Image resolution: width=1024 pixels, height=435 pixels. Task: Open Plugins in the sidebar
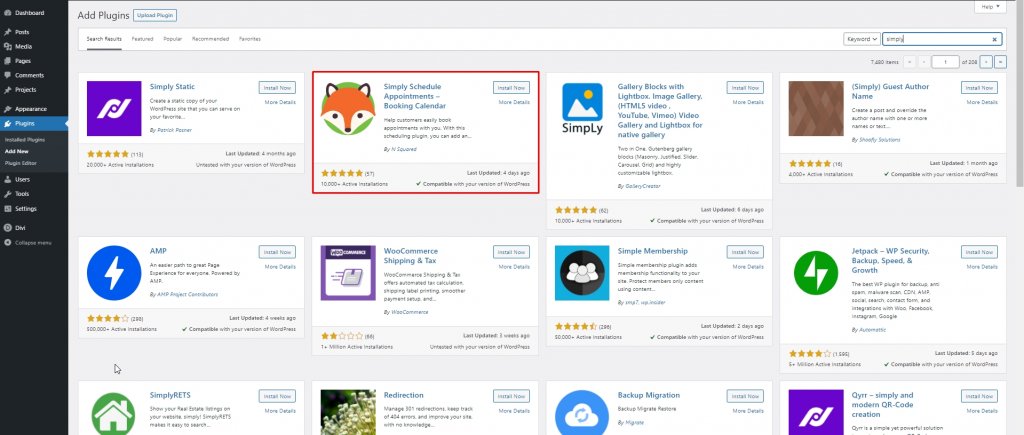pyautogui.click(x=34, y=123)
